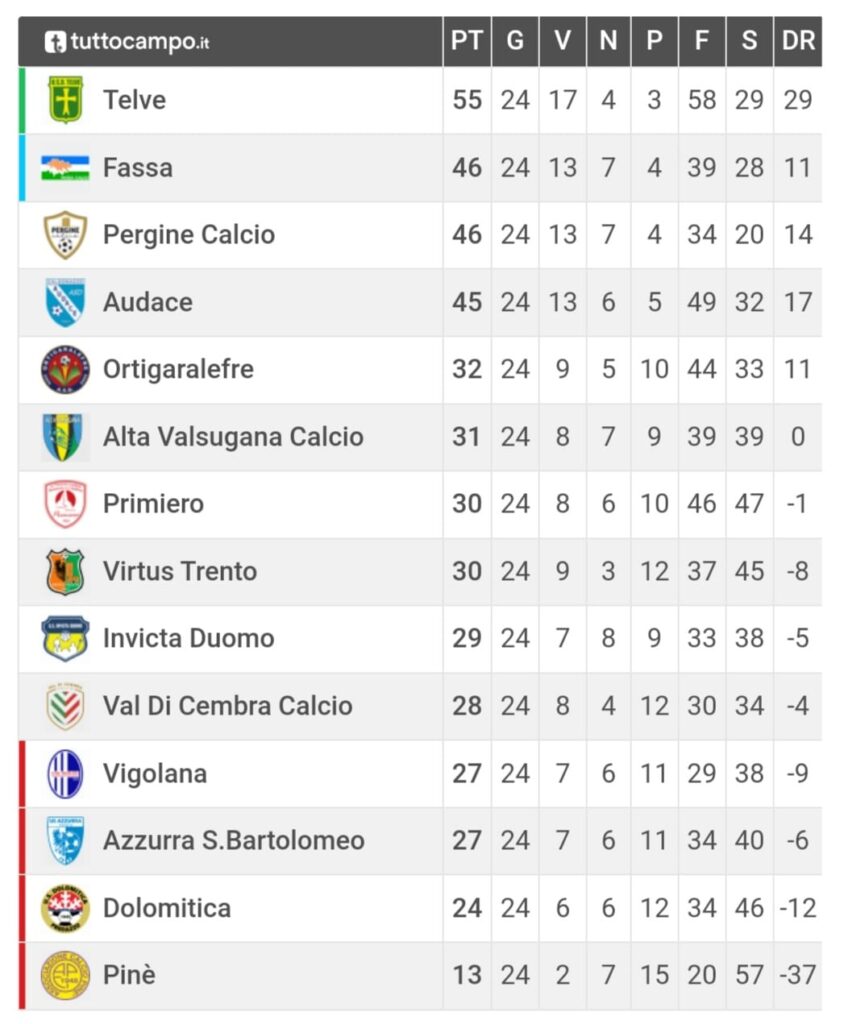This screenshot has width=844, height=1024.
Task: Click the Fassa team logo
Action: (65, 168)
